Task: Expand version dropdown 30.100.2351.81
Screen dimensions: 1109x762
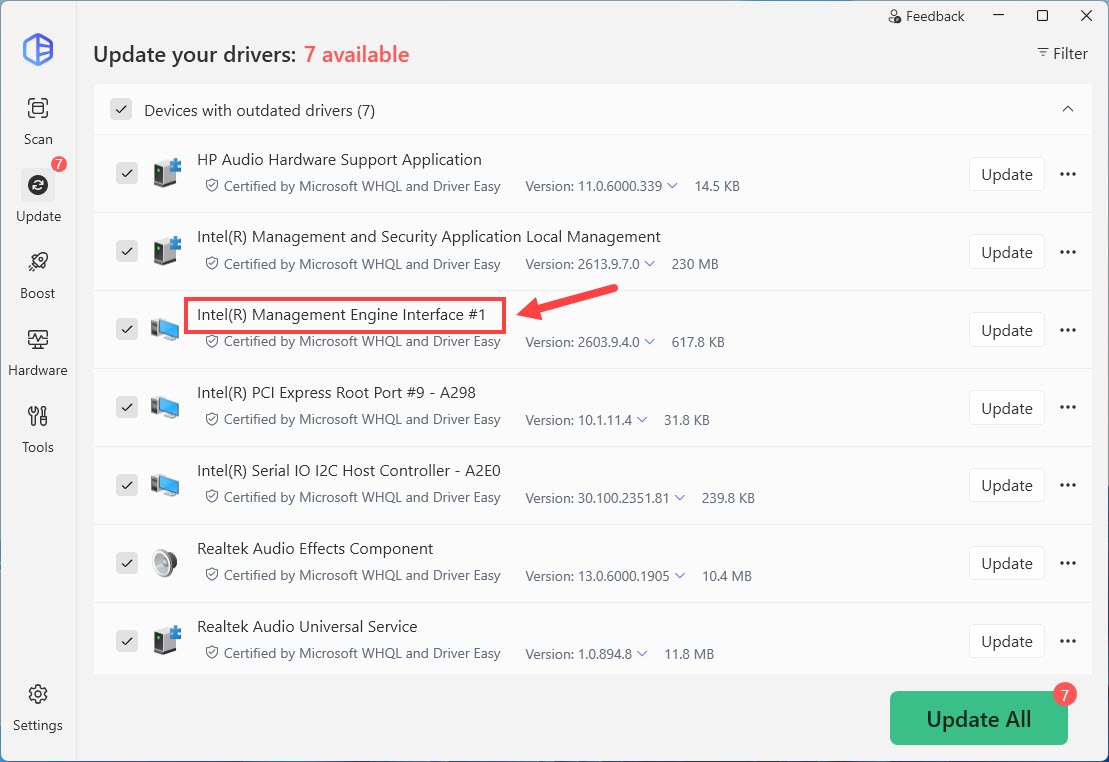Action: coord(679,497)
